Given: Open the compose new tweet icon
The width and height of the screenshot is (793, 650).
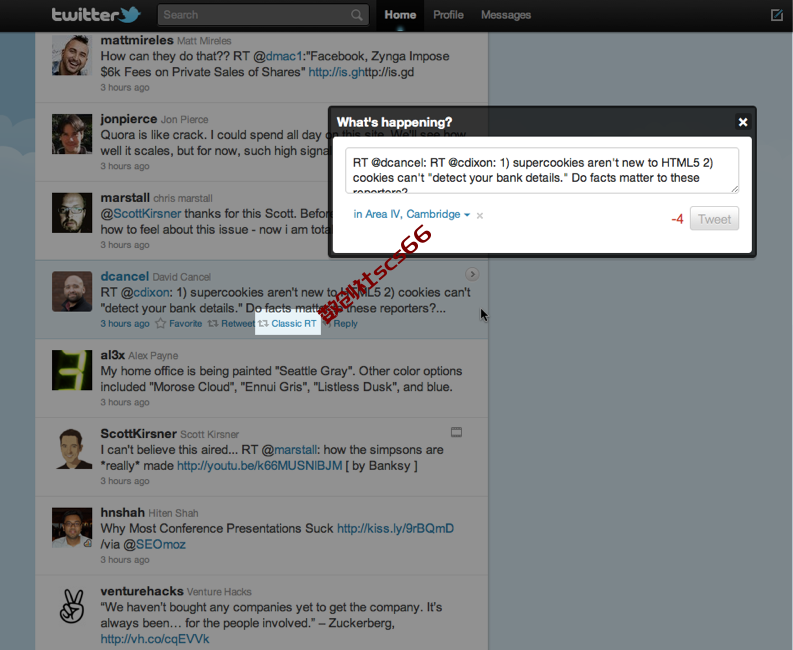Looking at the screenshot, I should (776, 15).
